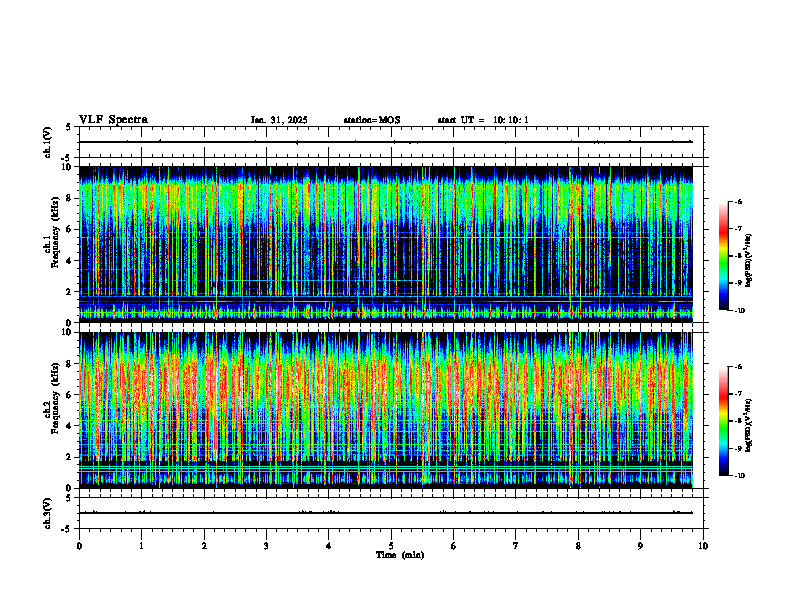Click the "ch.3(V)" waveform axis label
Image resolution: width=792 pixels, height=612 pixels.
47,513
